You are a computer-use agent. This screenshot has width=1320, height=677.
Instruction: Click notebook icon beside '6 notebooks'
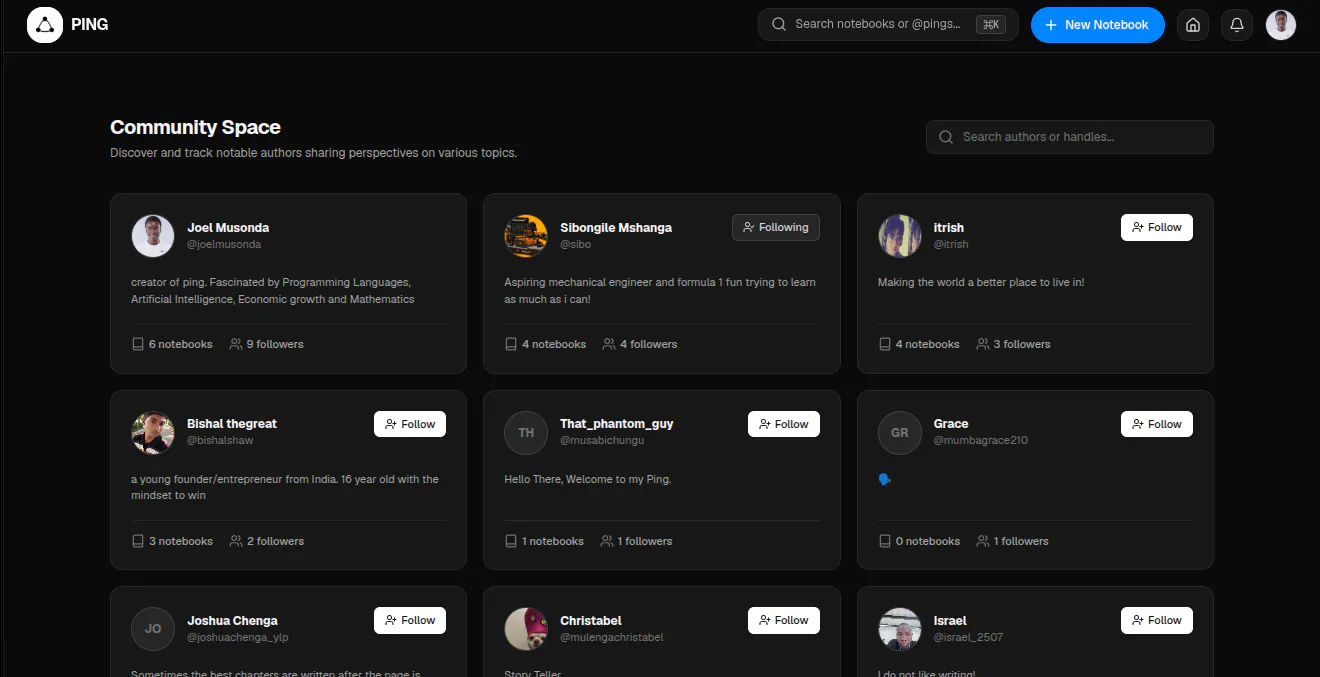(x=138, y=344)
